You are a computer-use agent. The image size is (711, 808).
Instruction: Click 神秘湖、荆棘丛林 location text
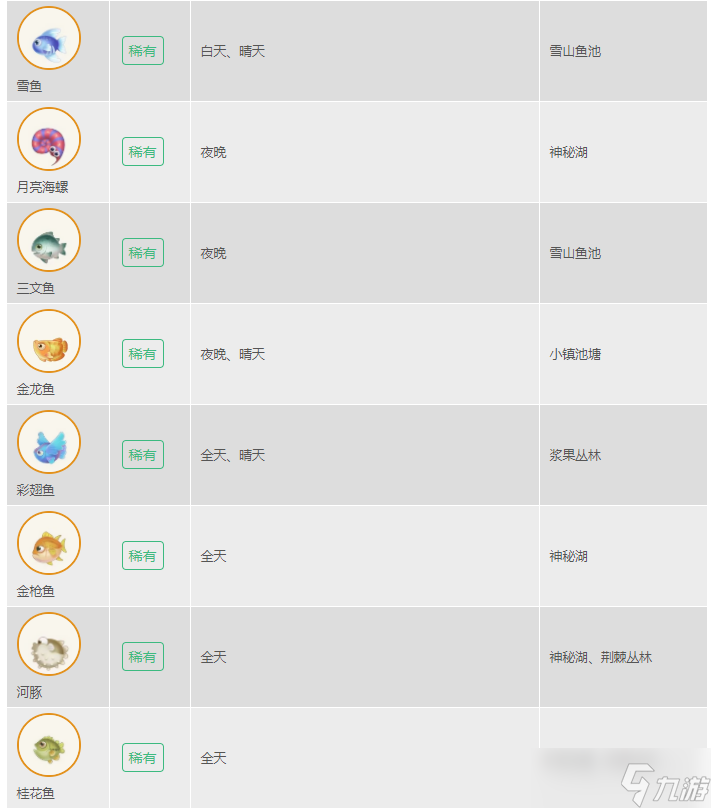(x=601, y=657)
